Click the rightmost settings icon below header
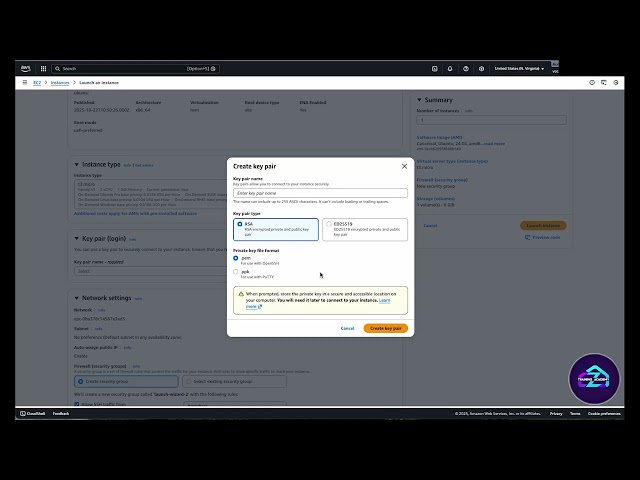Viewport: 640px width, 480px height. pos(616,82)
